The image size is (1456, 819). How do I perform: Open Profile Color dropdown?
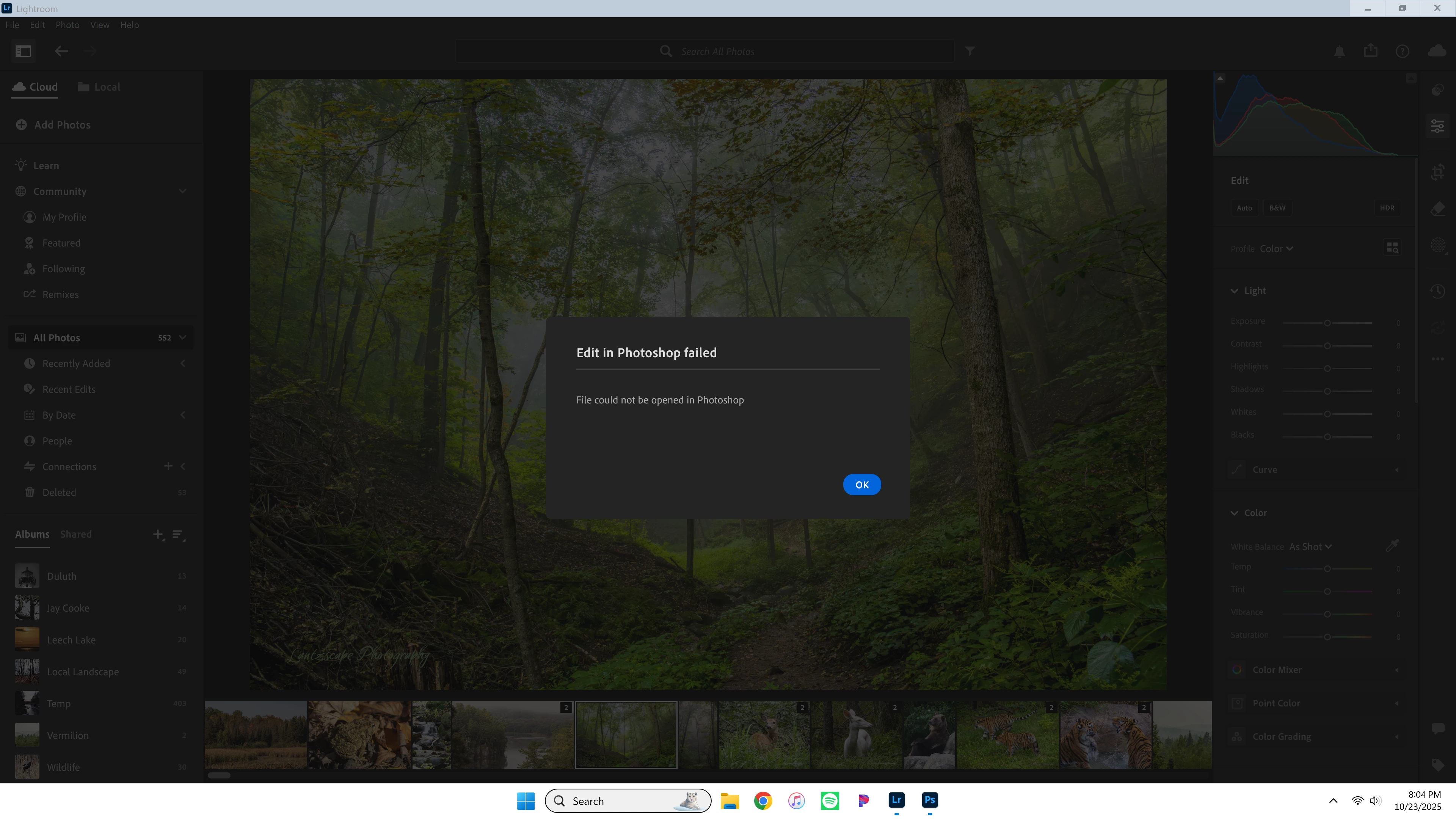pyautogui.click(x=1276, y=249)
